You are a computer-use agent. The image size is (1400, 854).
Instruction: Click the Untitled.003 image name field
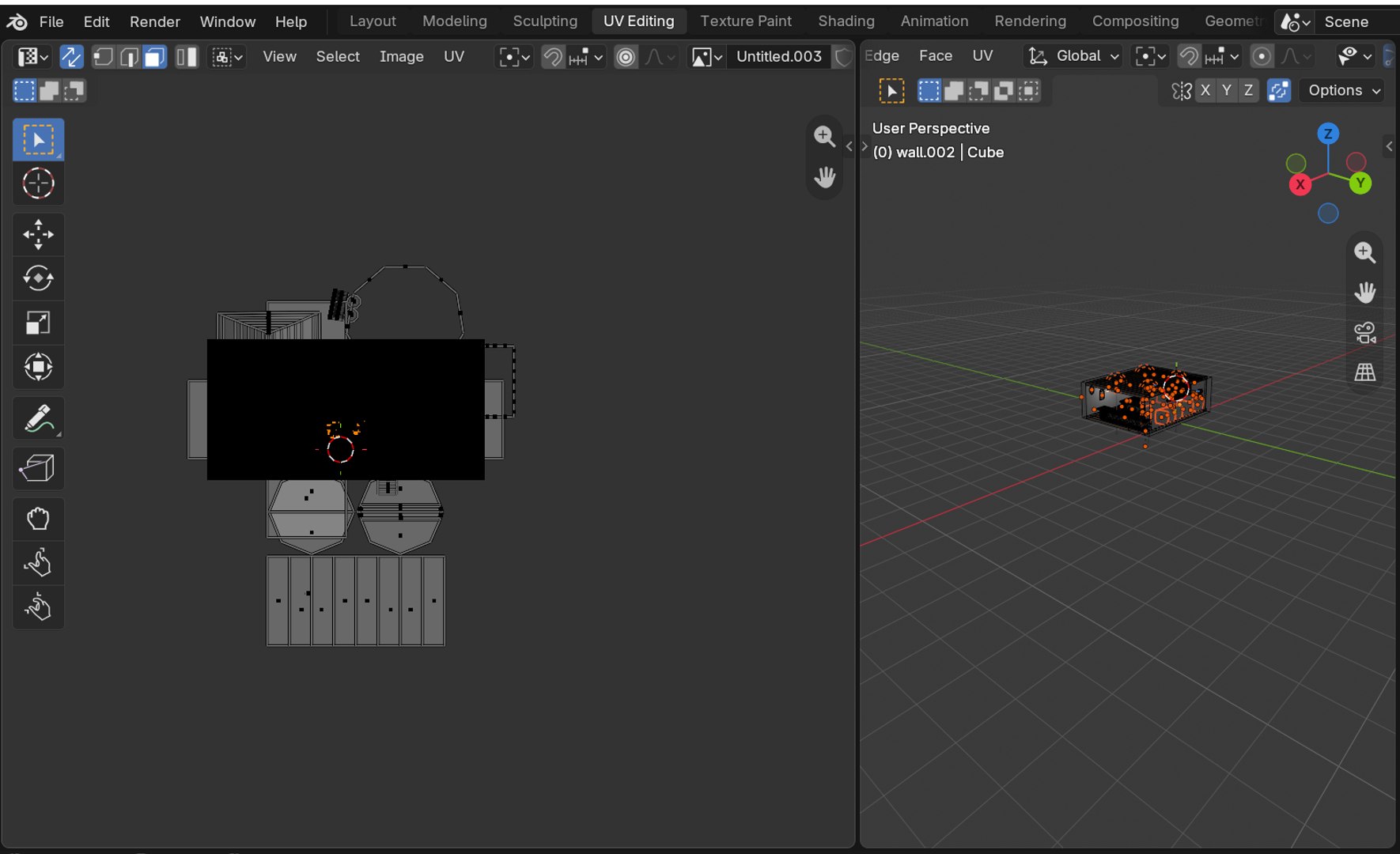coord(779,57)
